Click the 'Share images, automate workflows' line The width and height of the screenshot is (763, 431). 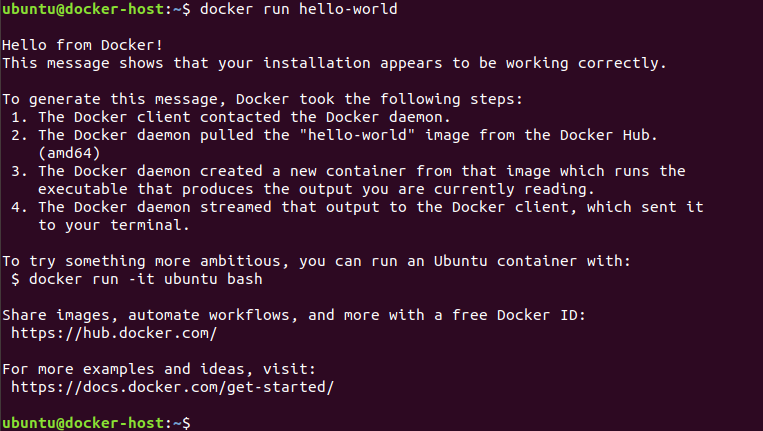(294, 315)
